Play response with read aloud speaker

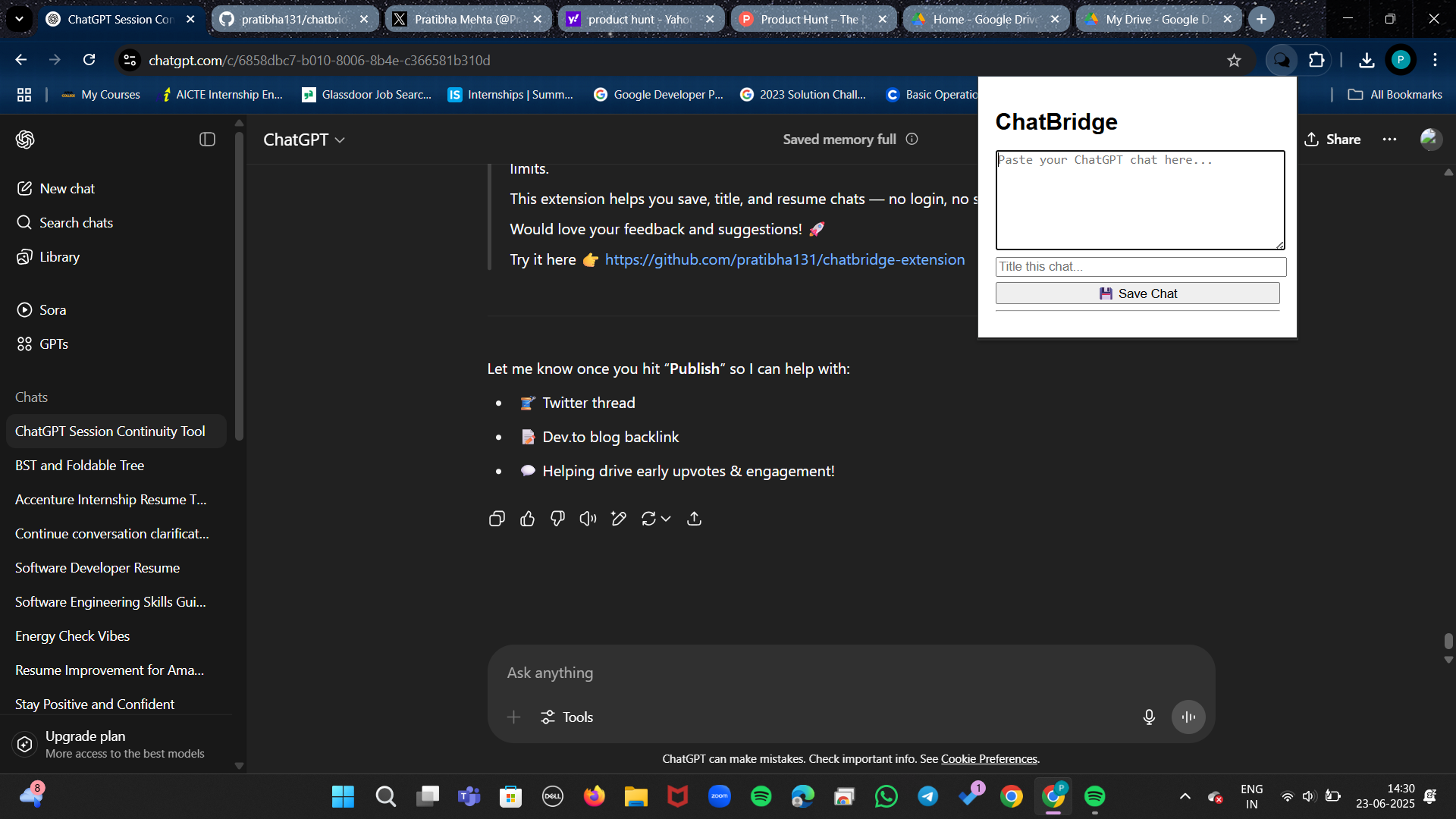click(588, 519)
